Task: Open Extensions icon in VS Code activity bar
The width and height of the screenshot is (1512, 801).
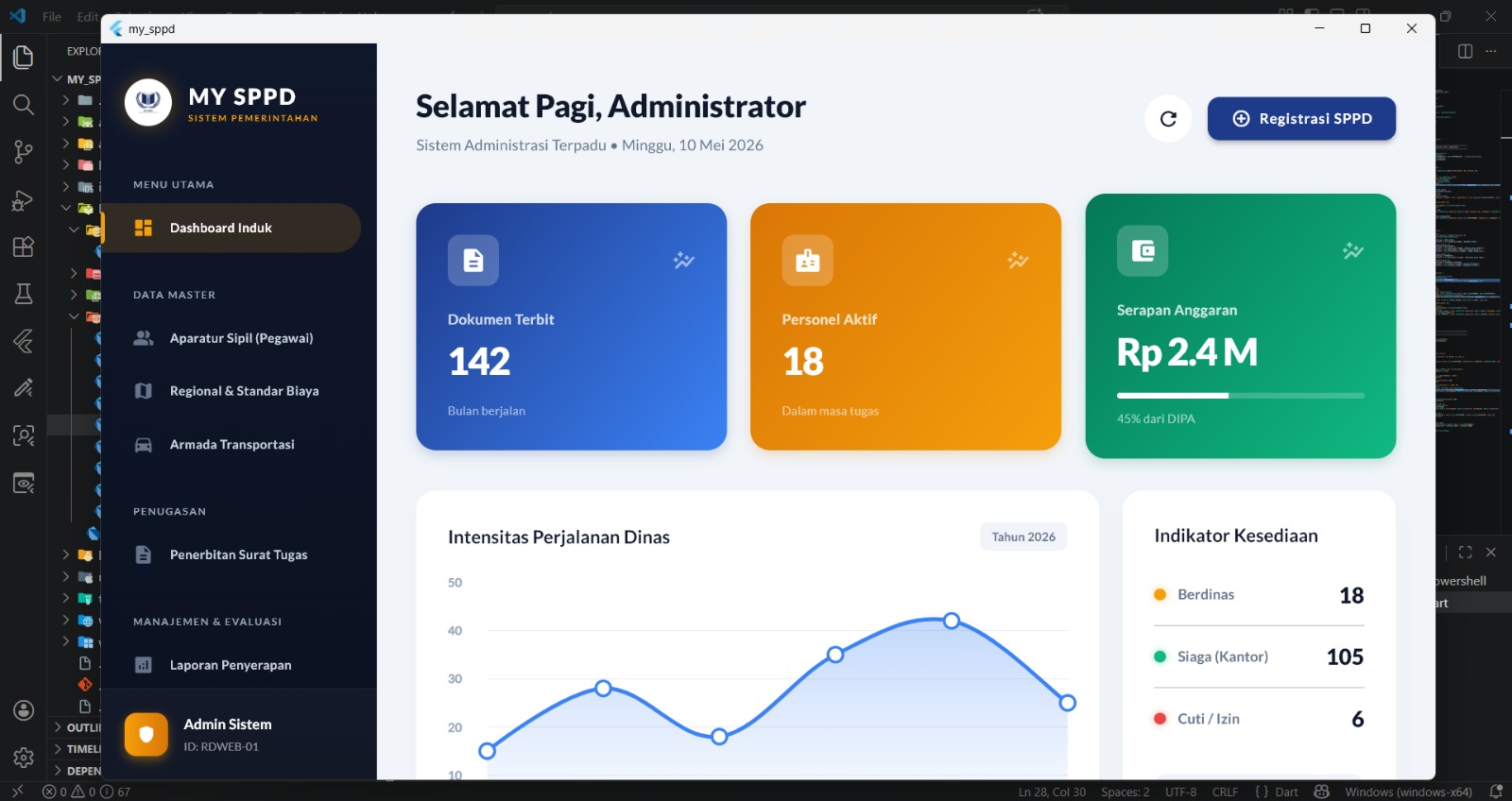Action: point(23,247)
